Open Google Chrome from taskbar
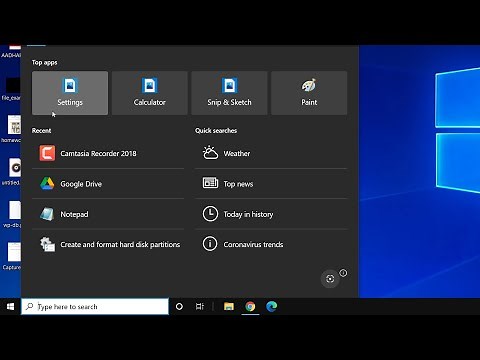Screen dimensions: 480x360 (x=250, y=306)
